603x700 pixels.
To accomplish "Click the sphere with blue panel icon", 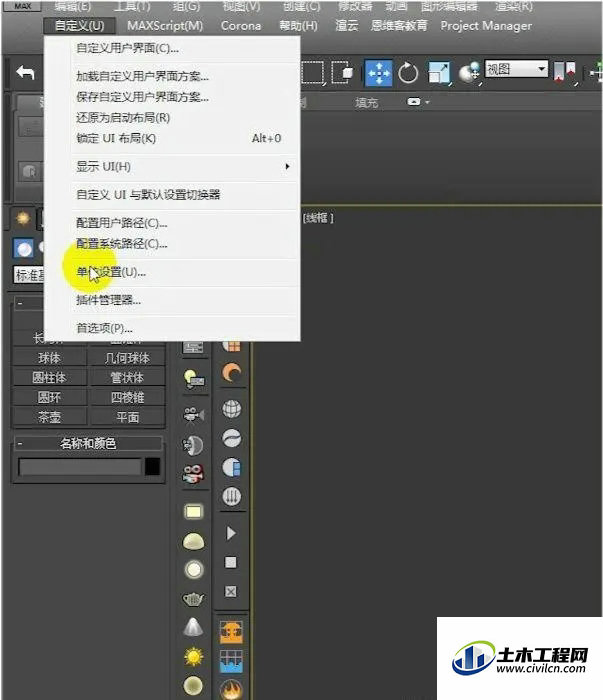I will pos(232,467).
